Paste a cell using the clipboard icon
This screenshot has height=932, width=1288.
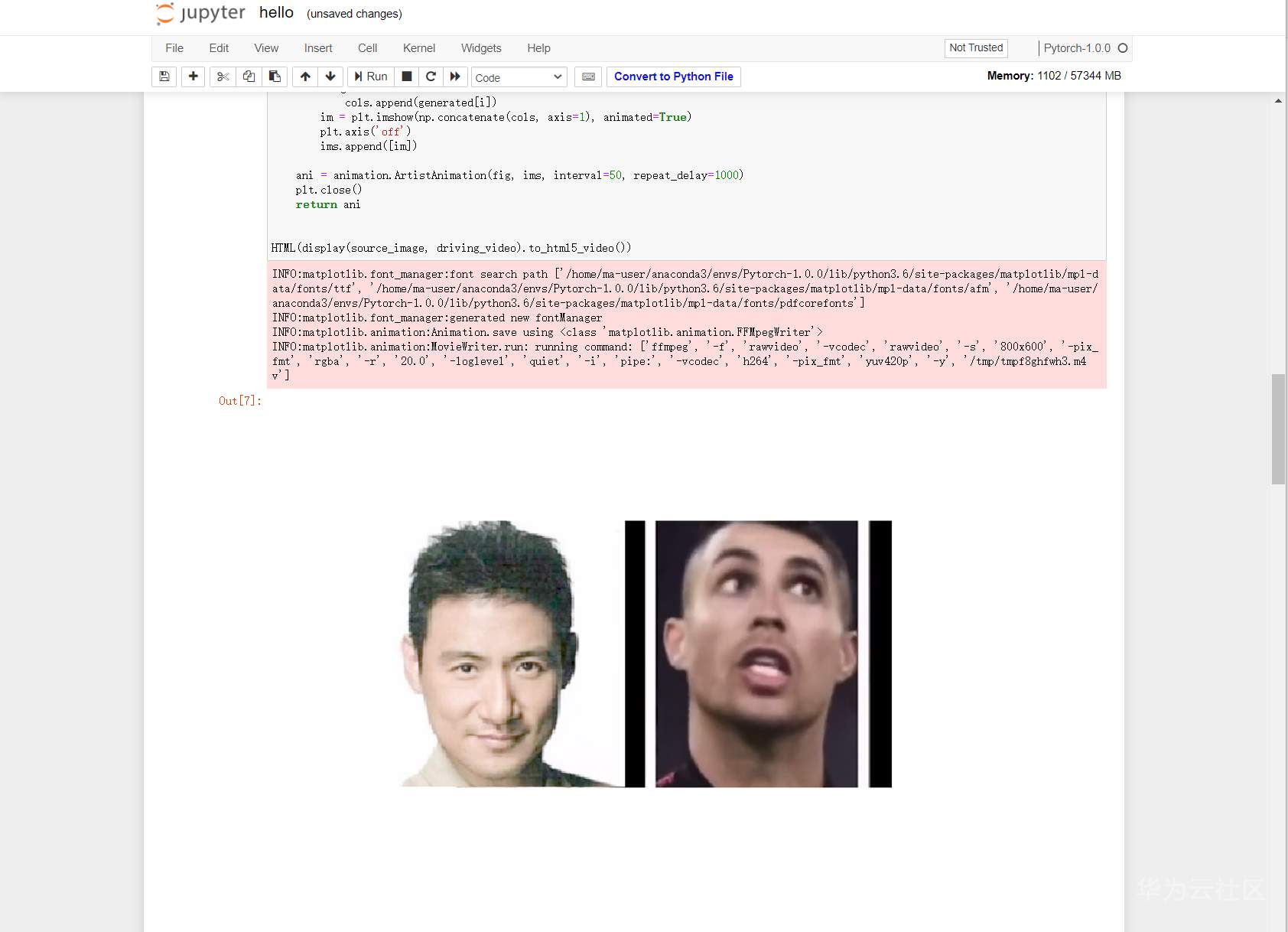[275, 76]
